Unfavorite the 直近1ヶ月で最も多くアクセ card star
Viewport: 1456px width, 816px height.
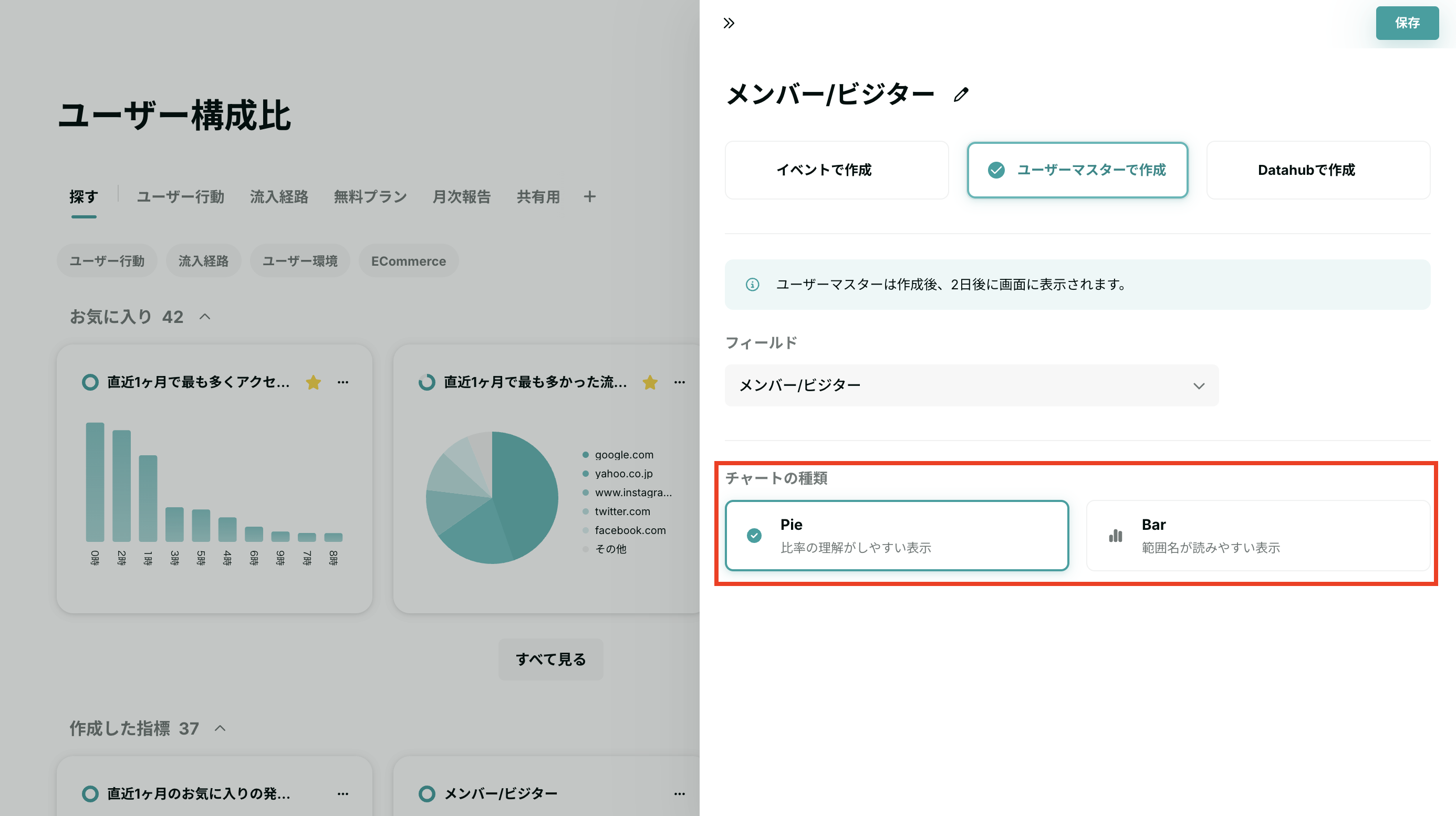pyautogui.click(x=313, y=383)
